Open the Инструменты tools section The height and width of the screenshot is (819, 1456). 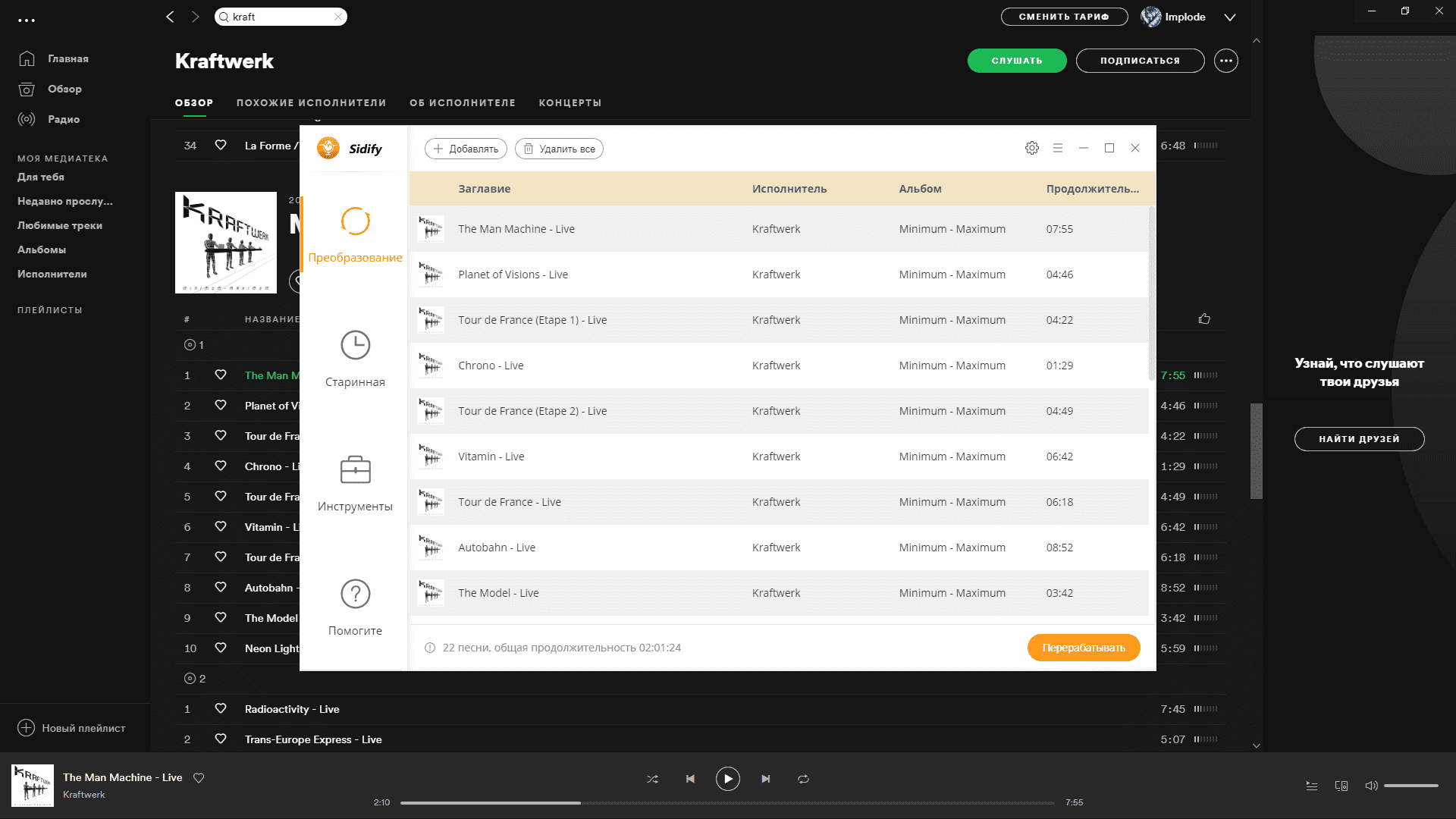pyautogui.click(x=355, y=484)
